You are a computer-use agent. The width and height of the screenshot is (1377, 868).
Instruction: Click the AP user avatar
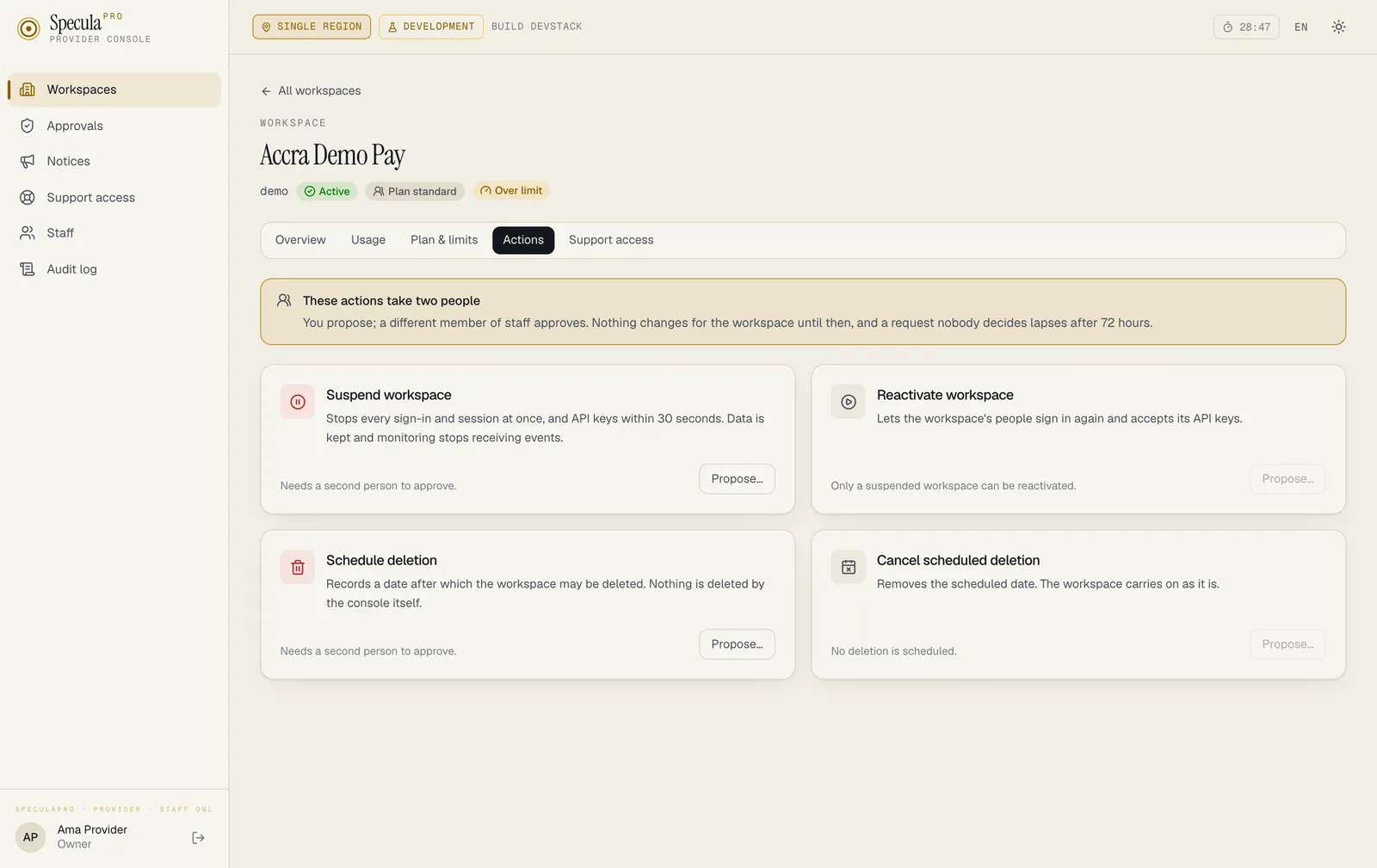[30, 837]
